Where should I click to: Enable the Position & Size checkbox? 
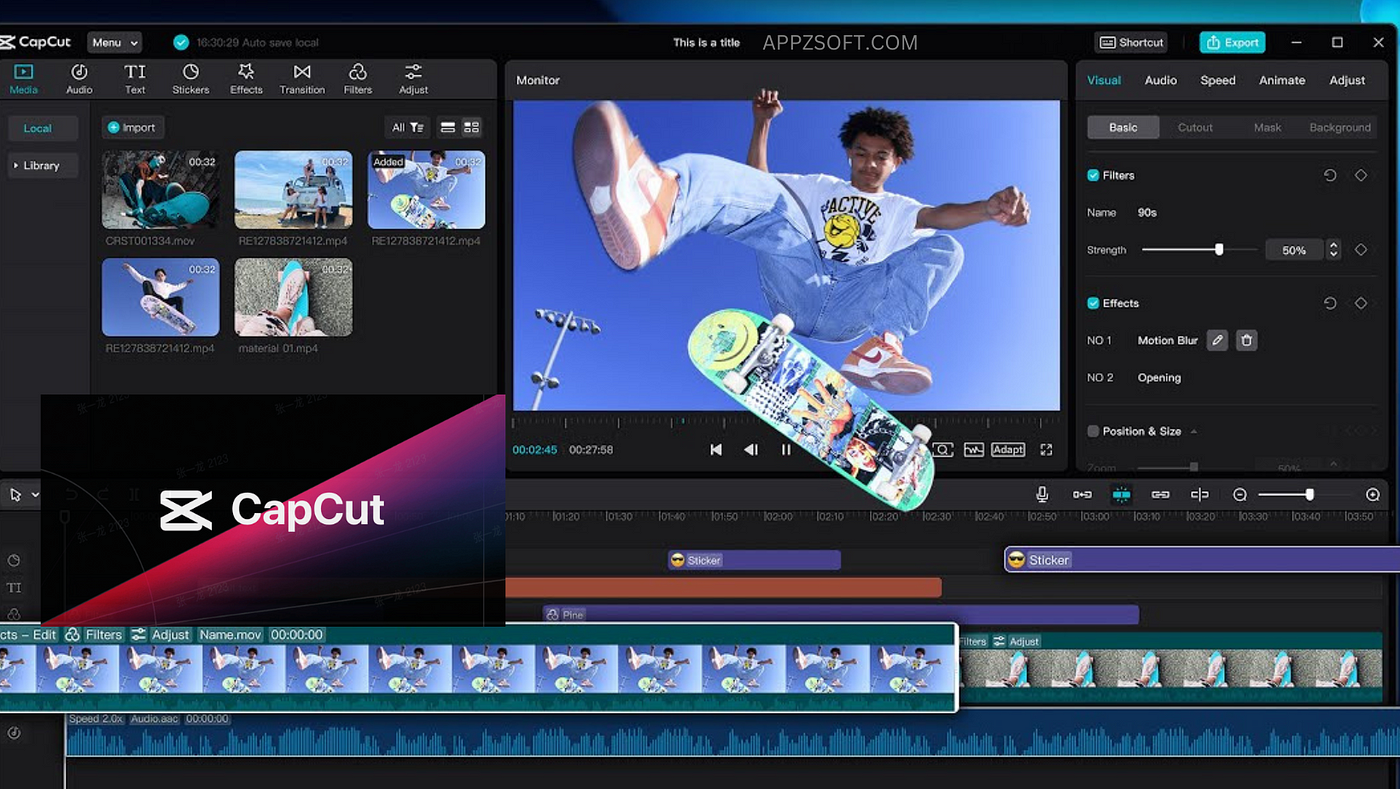tap(1092, 430)
